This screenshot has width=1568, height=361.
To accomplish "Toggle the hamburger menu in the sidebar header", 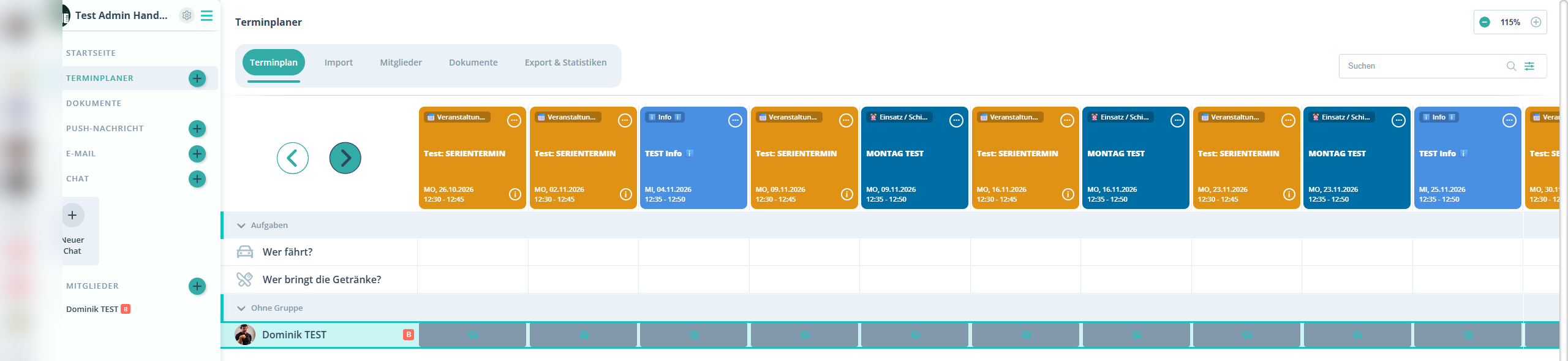I will tap(207, 15).
